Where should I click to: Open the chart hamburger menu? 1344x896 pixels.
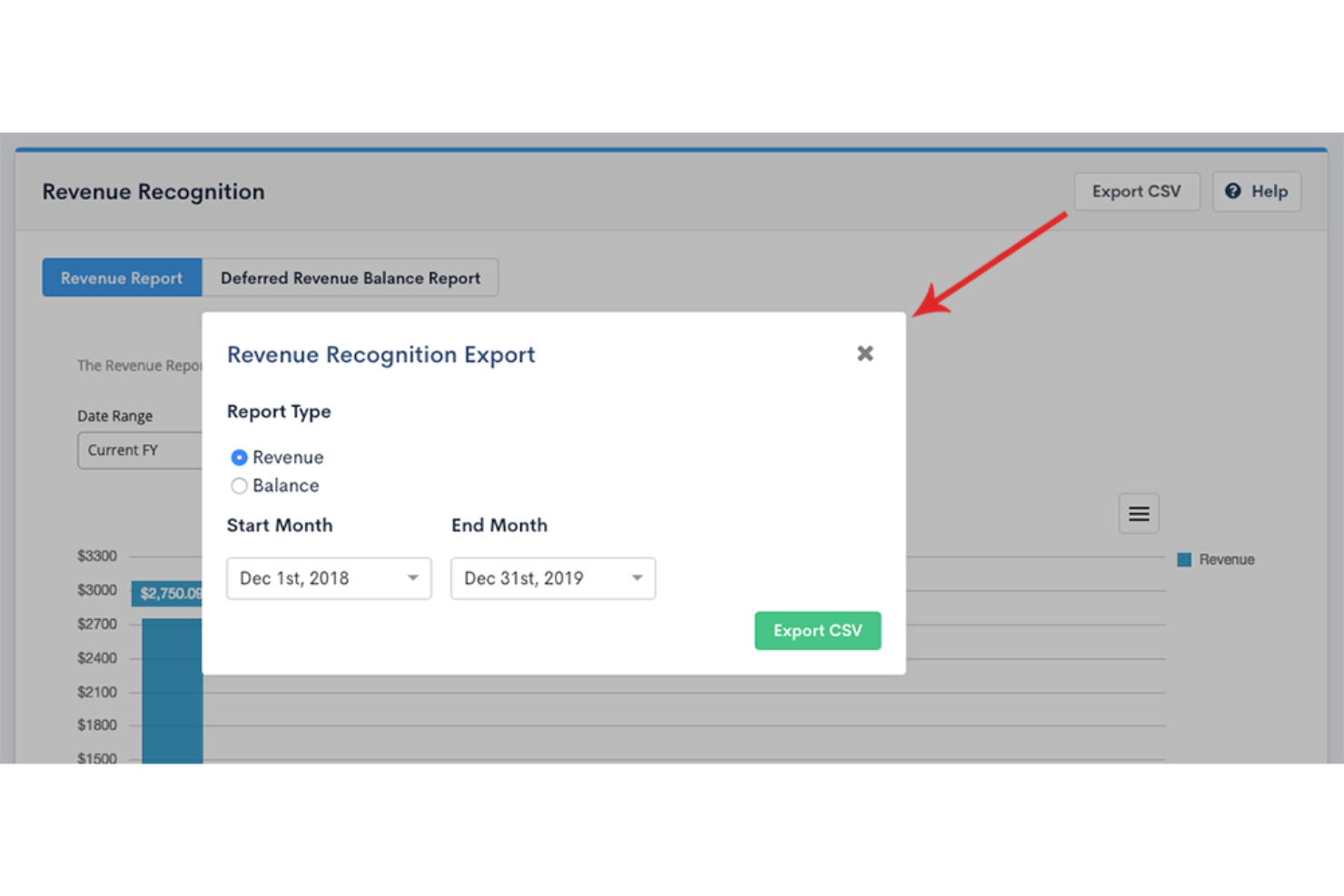[x=1138, y=514]
